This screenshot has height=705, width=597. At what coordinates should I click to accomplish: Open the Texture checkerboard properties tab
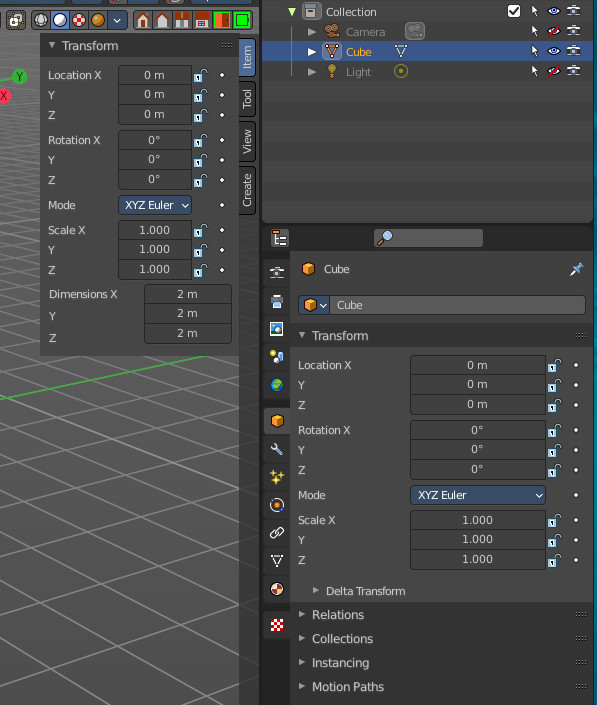277,625
